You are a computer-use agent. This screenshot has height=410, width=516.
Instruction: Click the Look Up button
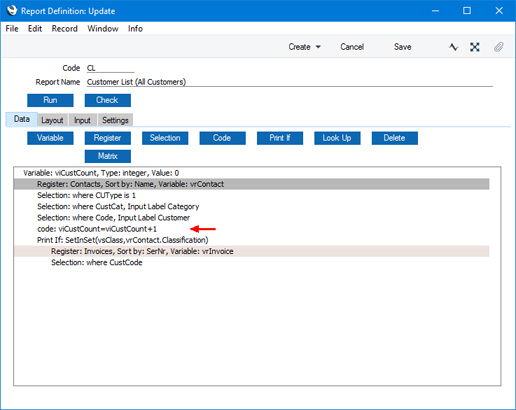pos(337,138)
